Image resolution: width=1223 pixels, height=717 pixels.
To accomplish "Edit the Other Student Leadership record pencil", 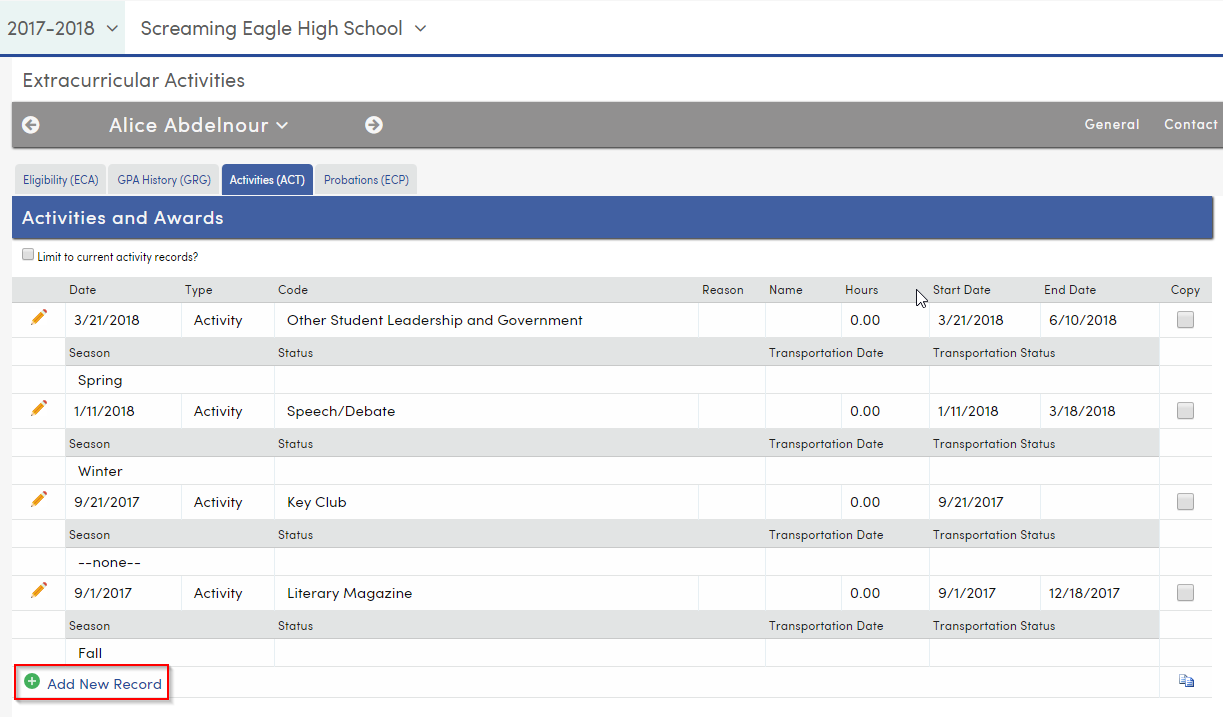I will point(39,317).
